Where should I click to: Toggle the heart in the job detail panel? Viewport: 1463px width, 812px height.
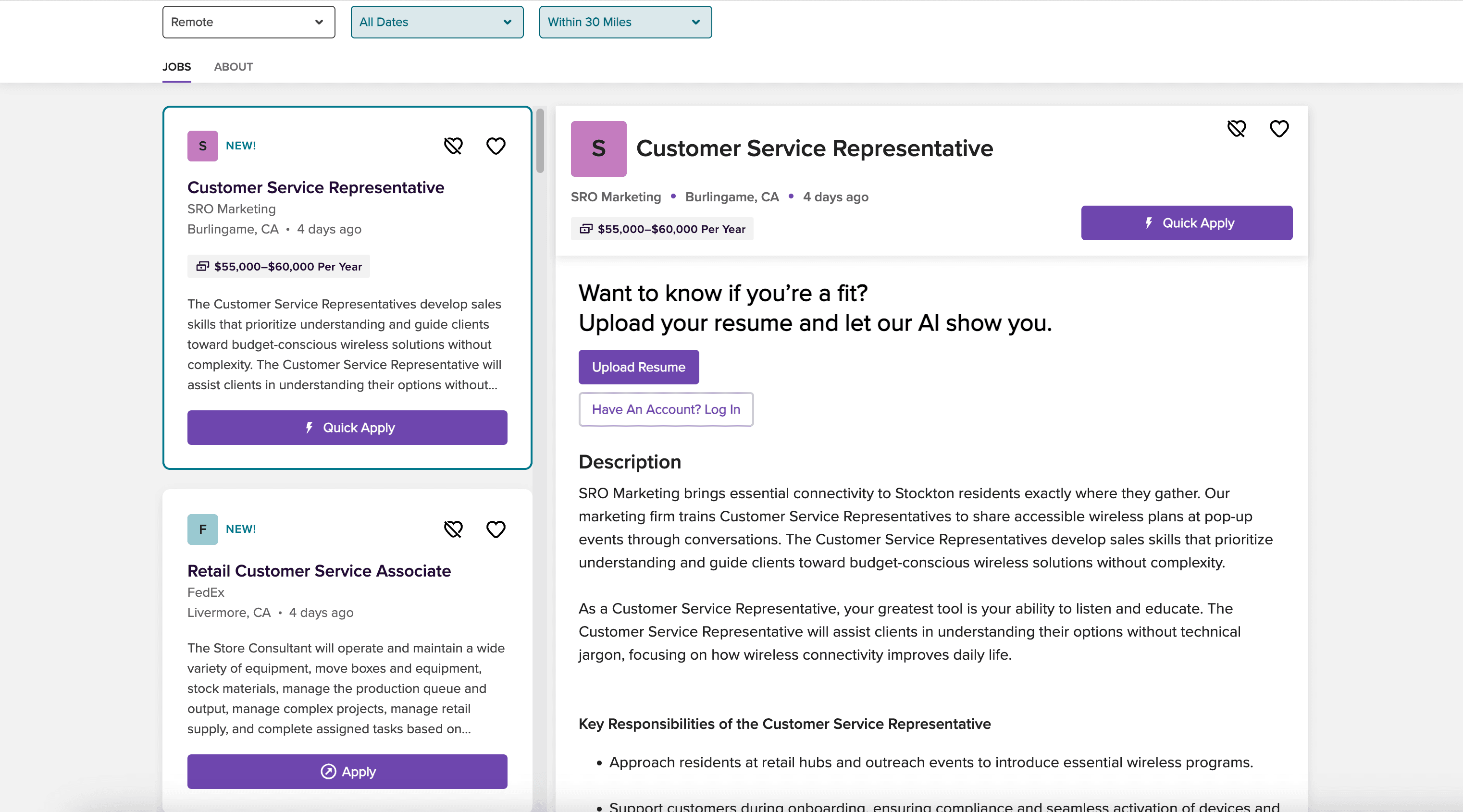(1279, 129)
